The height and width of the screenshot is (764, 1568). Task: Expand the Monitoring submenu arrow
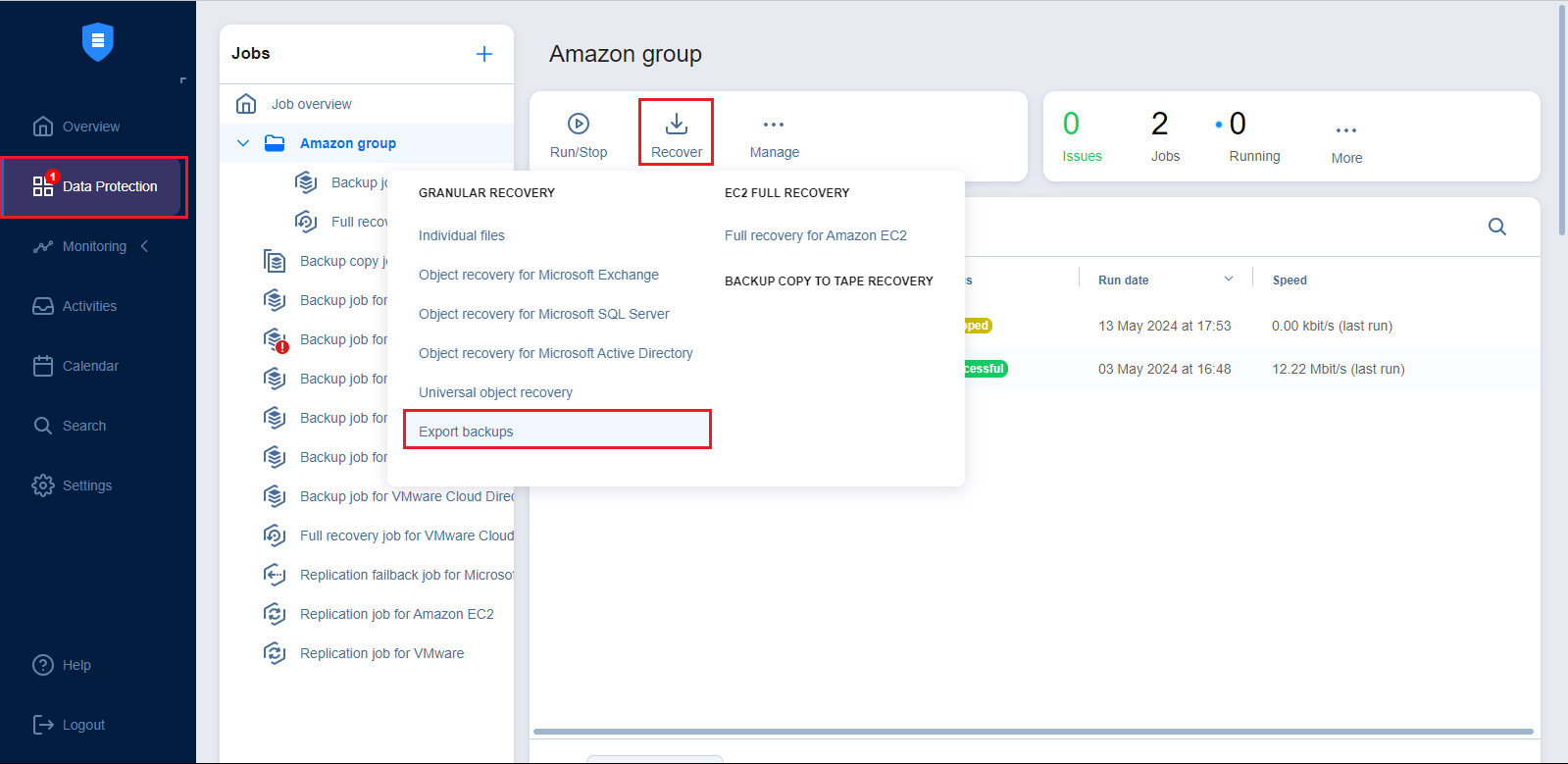coord(145,246)
